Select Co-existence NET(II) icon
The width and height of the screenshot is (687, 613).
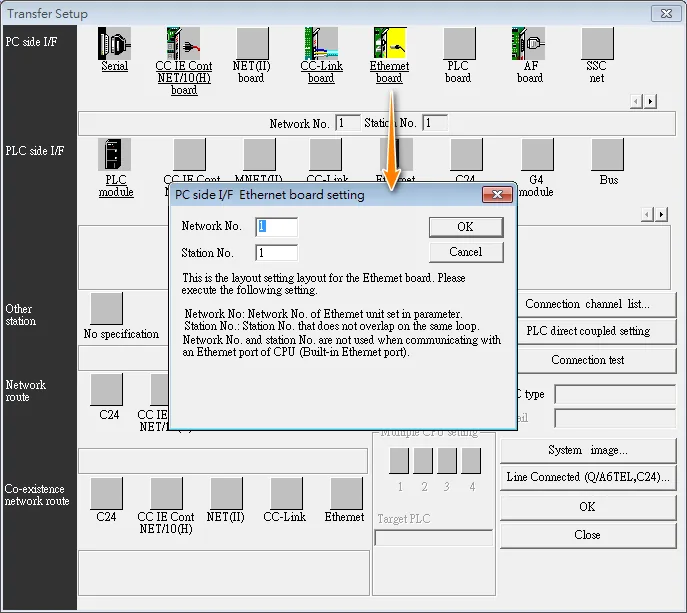point(227,493)
